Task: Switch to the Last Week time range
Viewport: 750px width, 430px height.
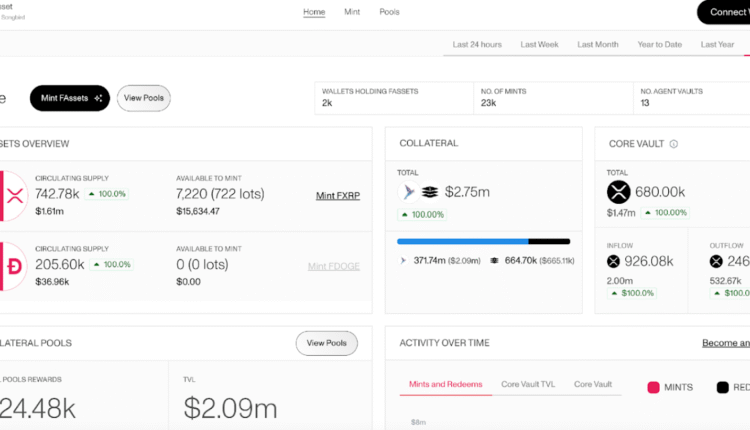Action: 540,45
